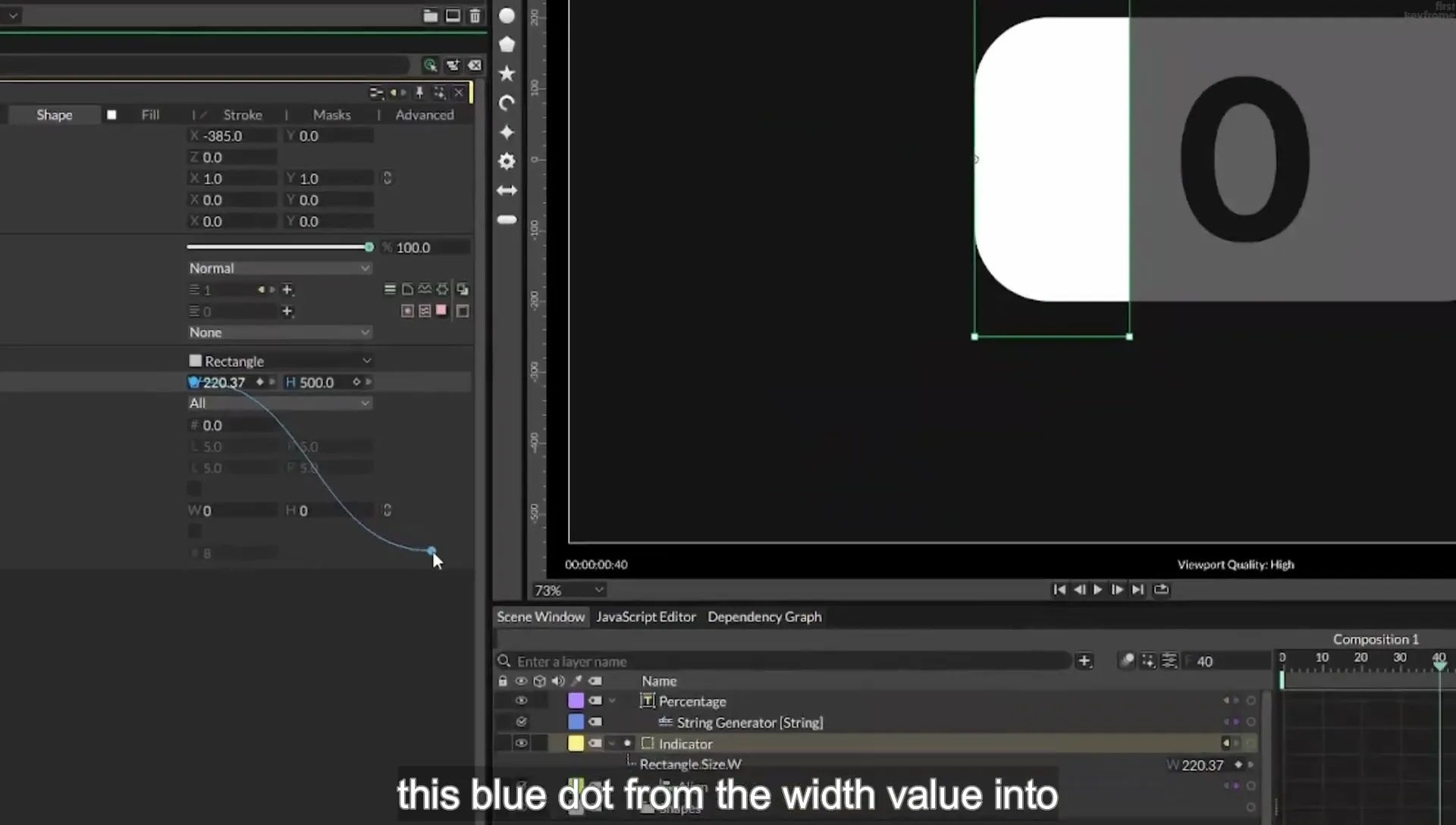
Task: Select the Arc shape tool
Action: (507, 102)
